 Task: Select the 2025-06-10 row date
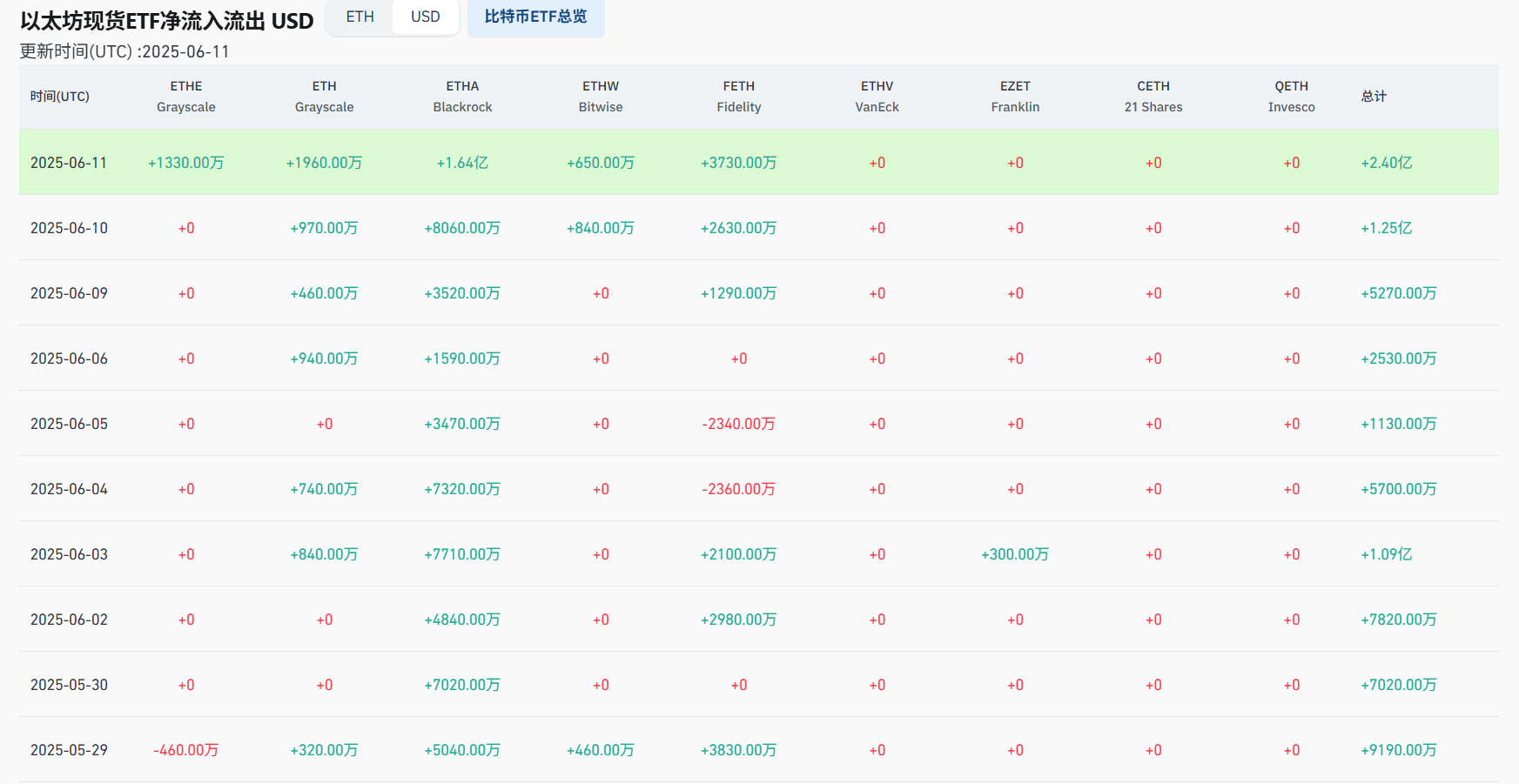[69, 228]
